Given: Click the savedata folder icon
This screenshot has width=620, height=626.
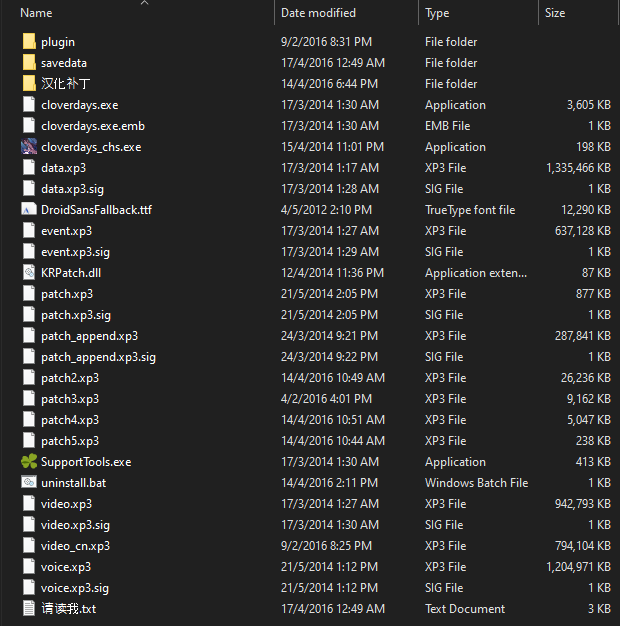Looking at the screenshot, I should 28,63.
